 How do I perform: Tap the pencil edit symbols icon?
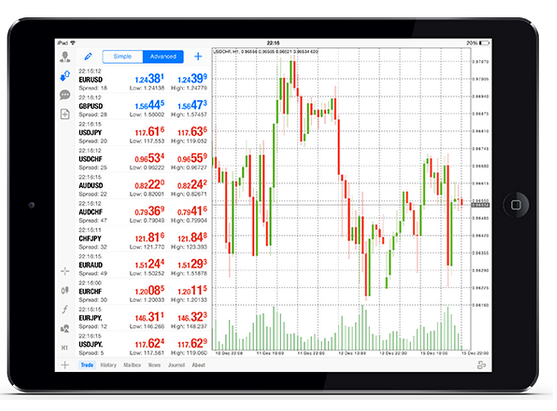tap(88, 56)
